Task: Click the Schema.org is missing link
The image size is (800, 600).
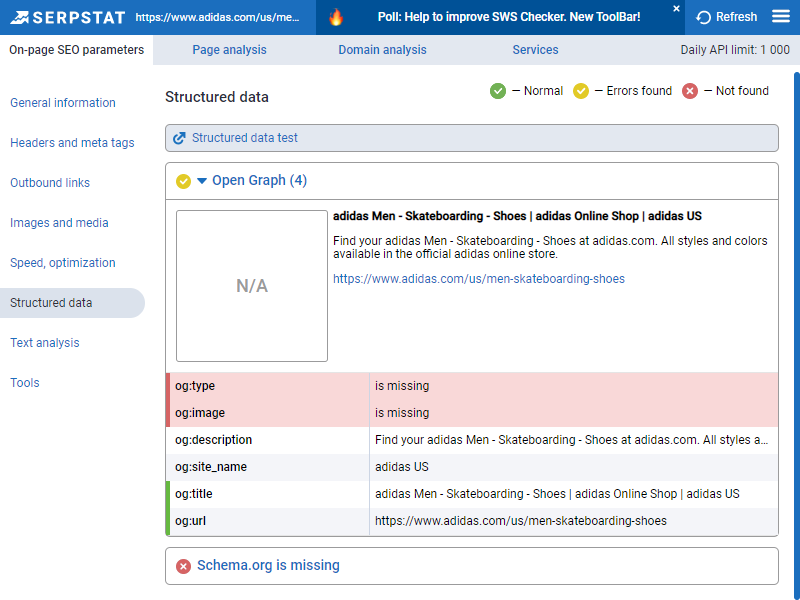Action: click(x=268, y=565)
